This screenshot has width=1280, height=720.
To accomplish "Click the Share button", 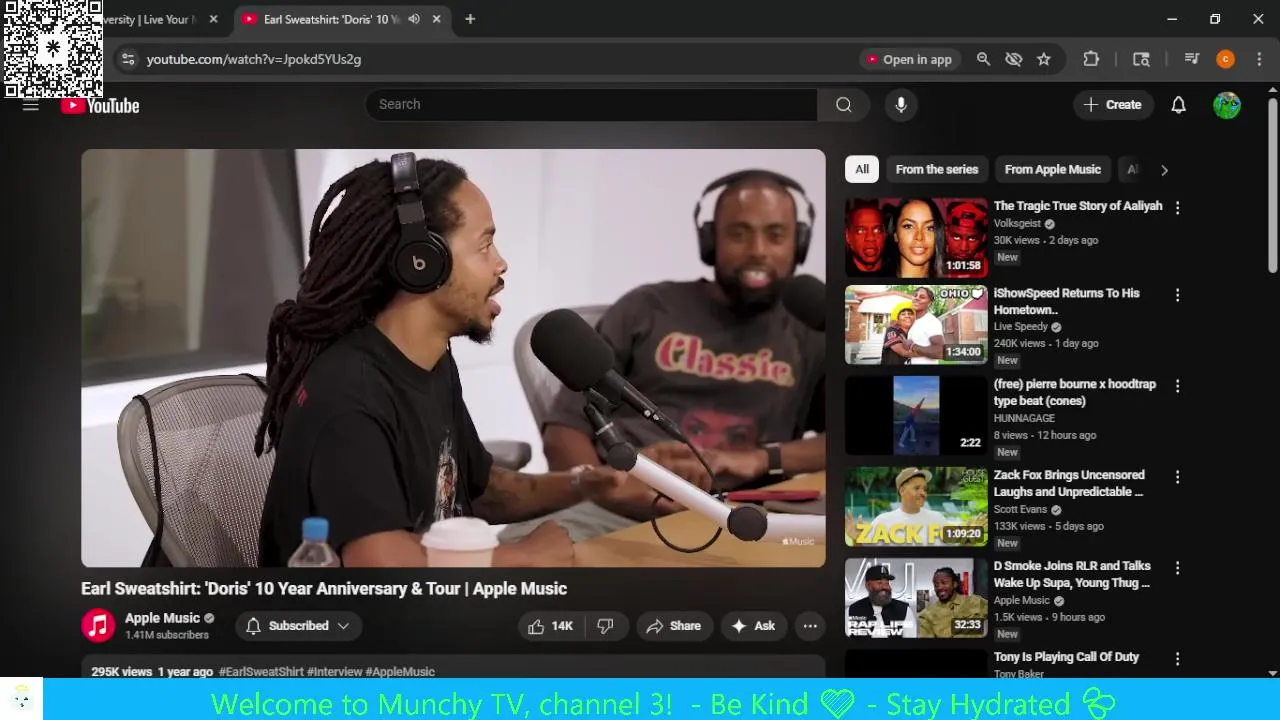I will [x=674, y=626].
